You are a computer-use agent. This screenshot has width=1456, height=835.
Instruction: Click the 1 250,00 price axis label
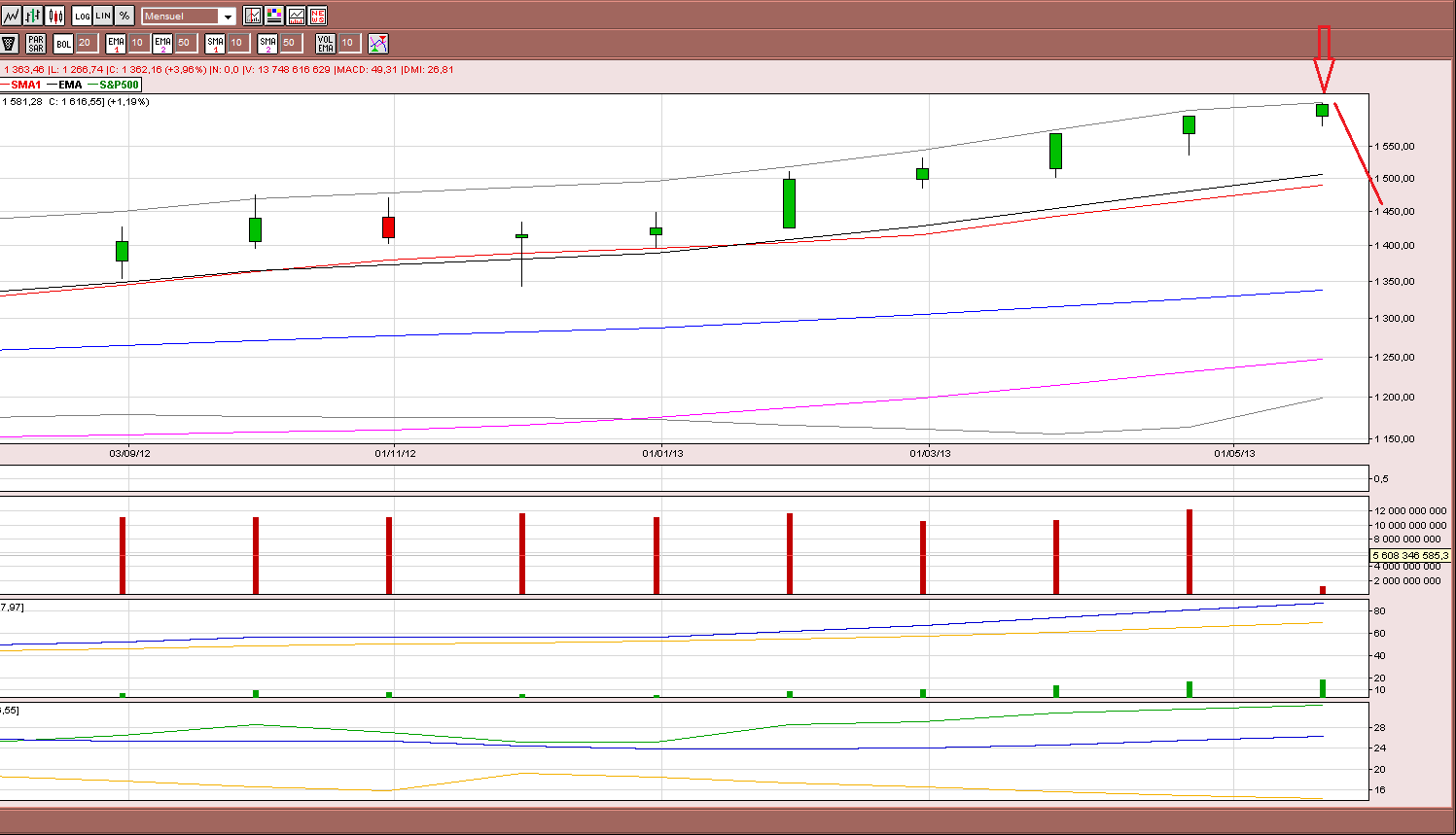1395,358
